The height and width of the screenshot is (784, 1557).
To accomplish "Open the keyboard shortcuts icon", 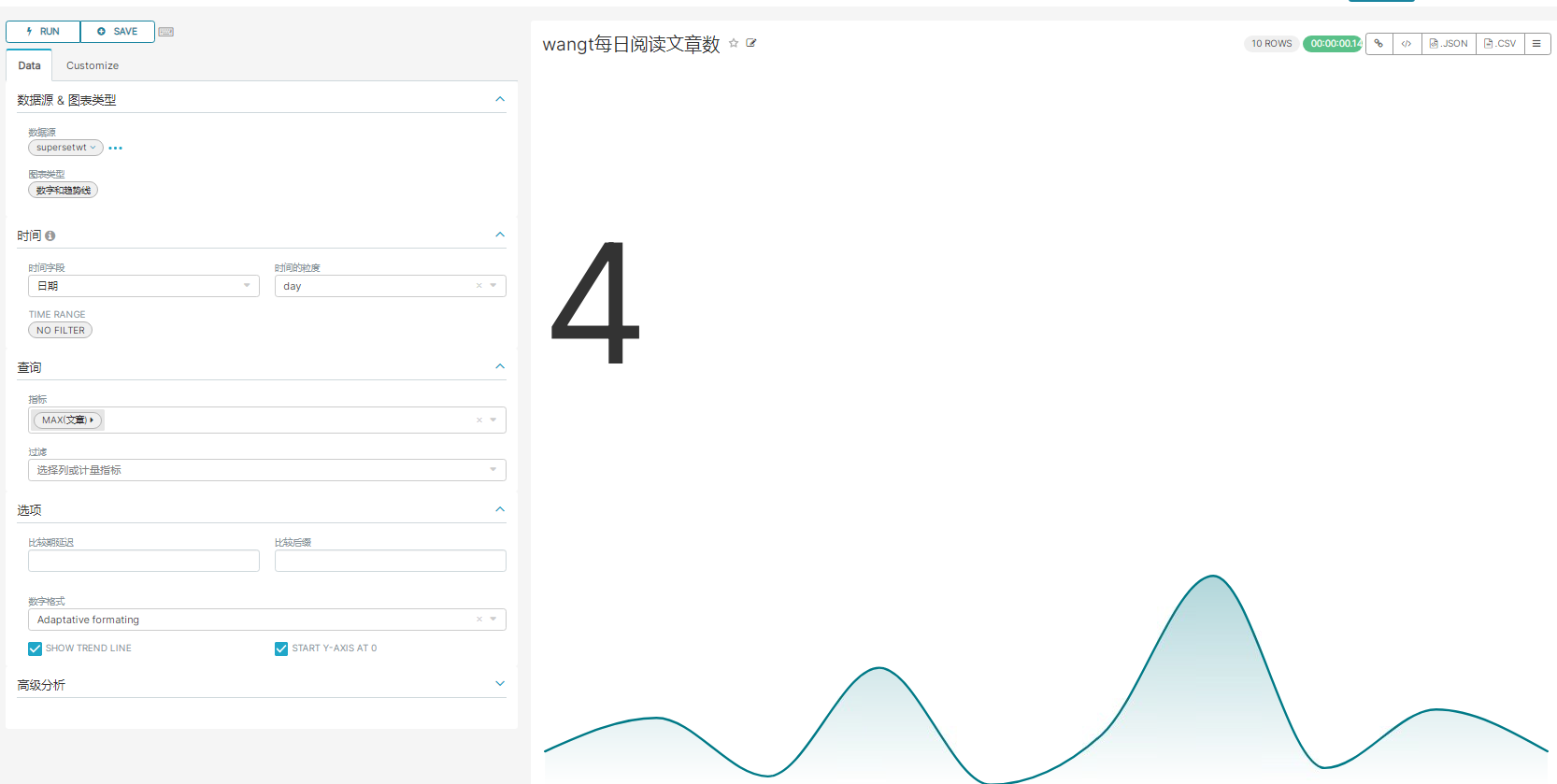I will pos(166,32).
